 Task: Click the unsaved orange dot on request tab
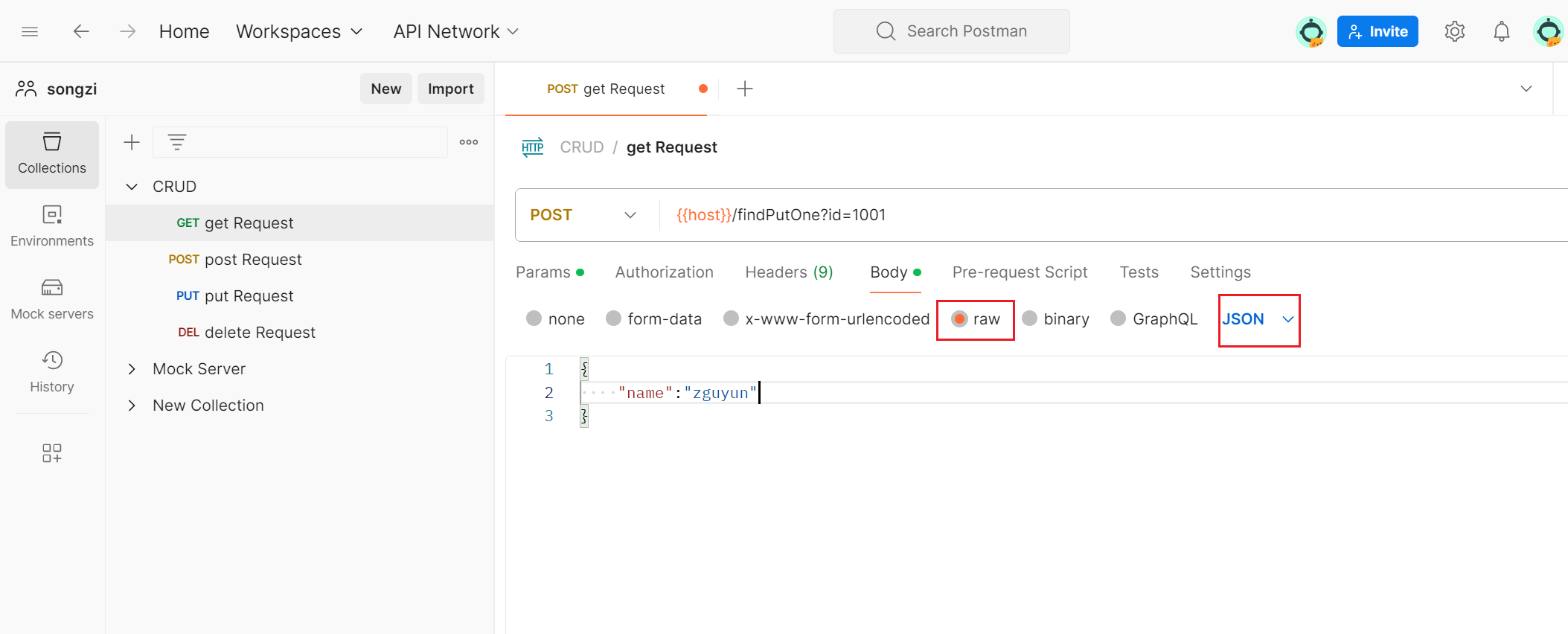click(x=703, y=89)
